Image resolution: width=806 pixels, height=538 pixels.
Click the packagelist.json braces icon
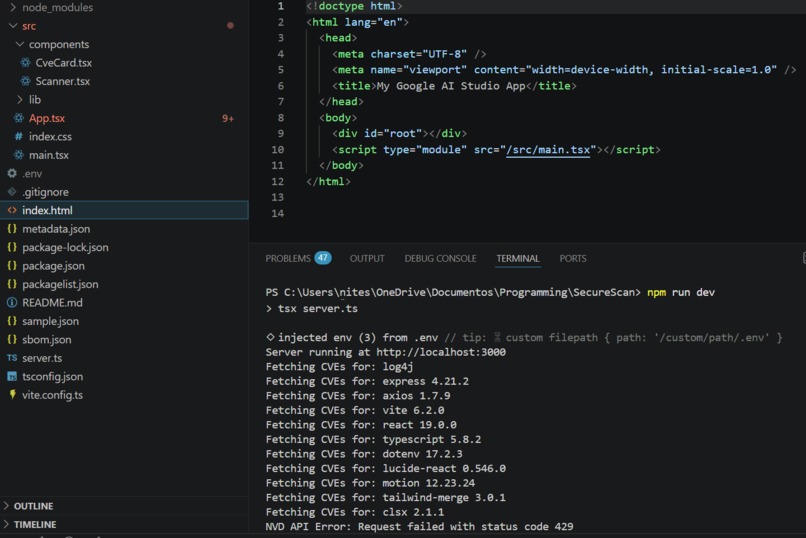point(12,284)
